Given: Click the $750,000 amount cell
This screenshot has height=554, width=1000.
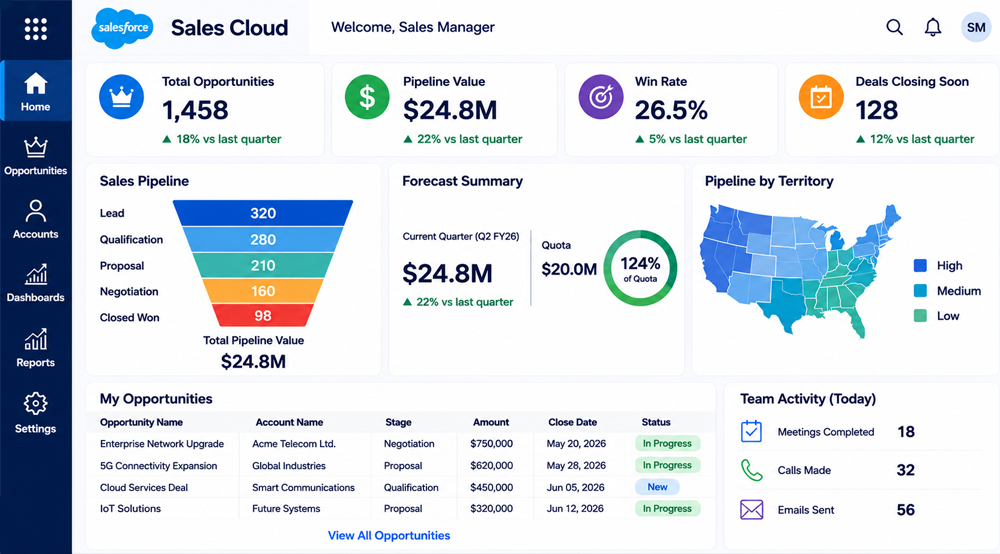Looking at the screenshot, I should 491,444.
